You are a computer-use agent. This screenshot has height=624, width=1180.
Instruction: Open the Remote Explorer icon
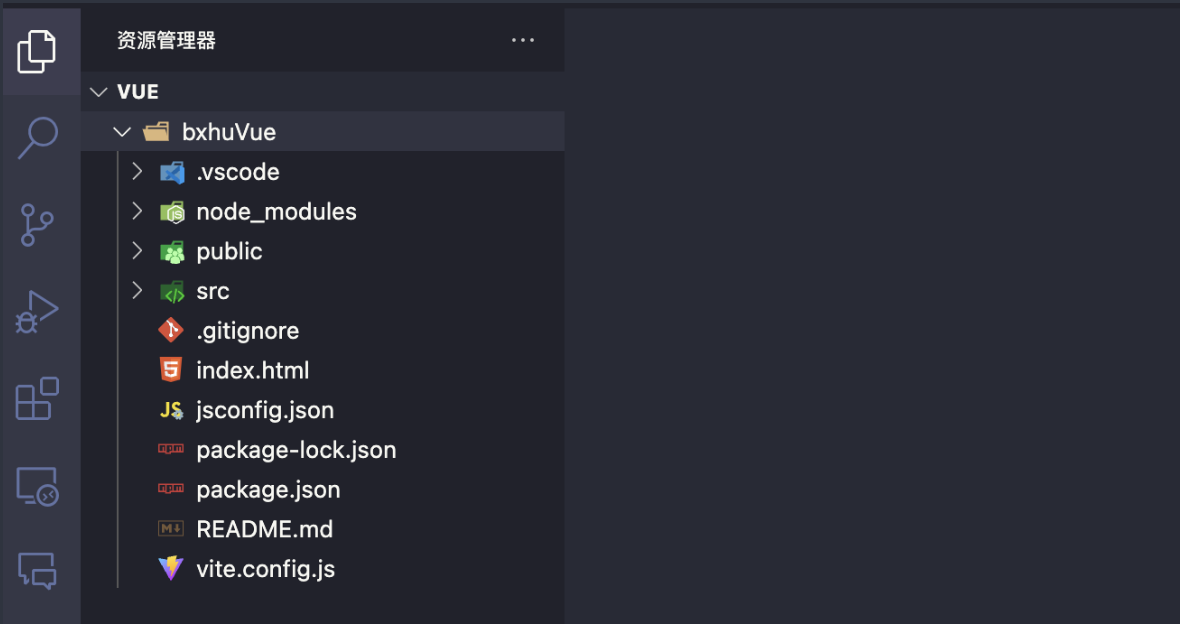coord(38,486)
